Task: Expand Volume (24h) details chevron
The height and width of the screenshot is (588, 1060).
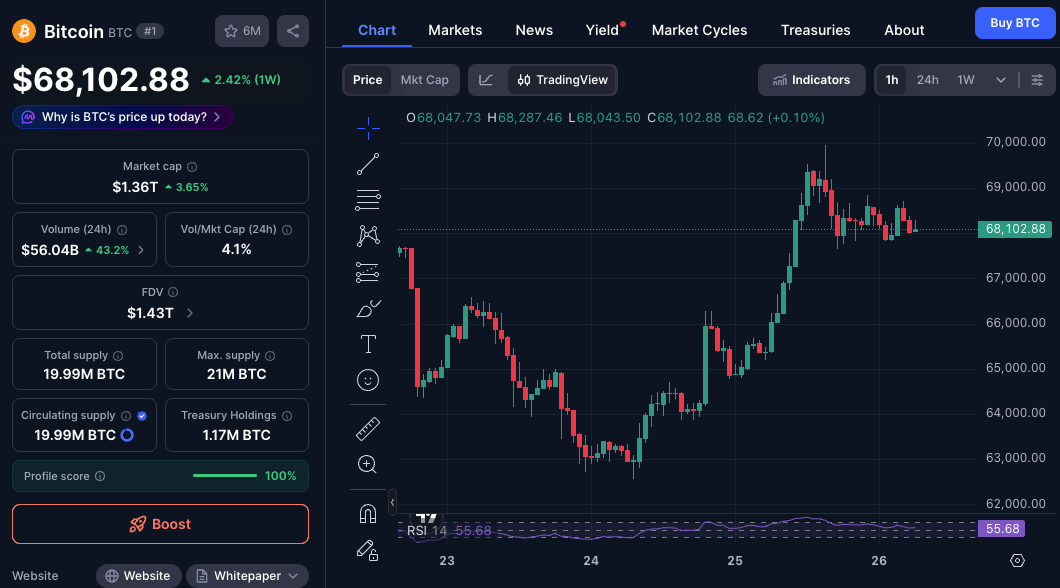Action: [x=141, y=250]
